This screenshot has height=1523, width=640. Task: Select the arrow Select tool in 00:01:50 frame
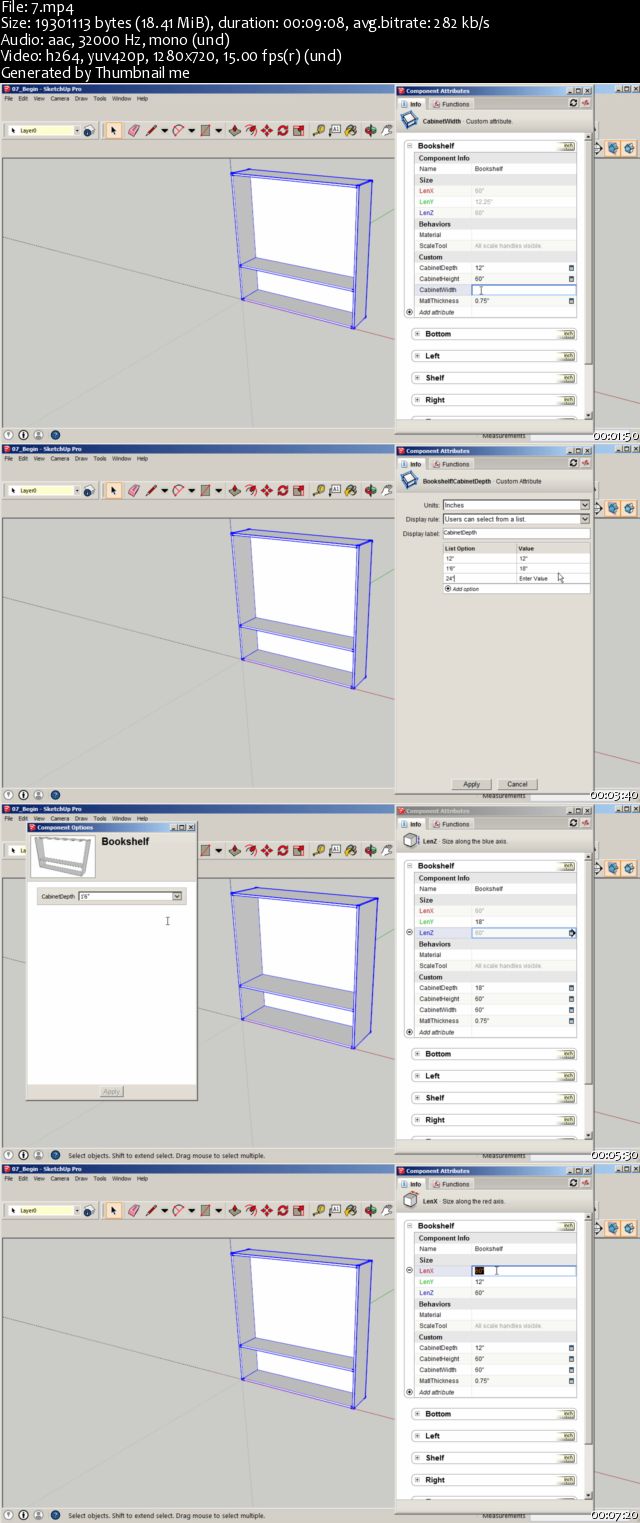[x=113, y=130]
